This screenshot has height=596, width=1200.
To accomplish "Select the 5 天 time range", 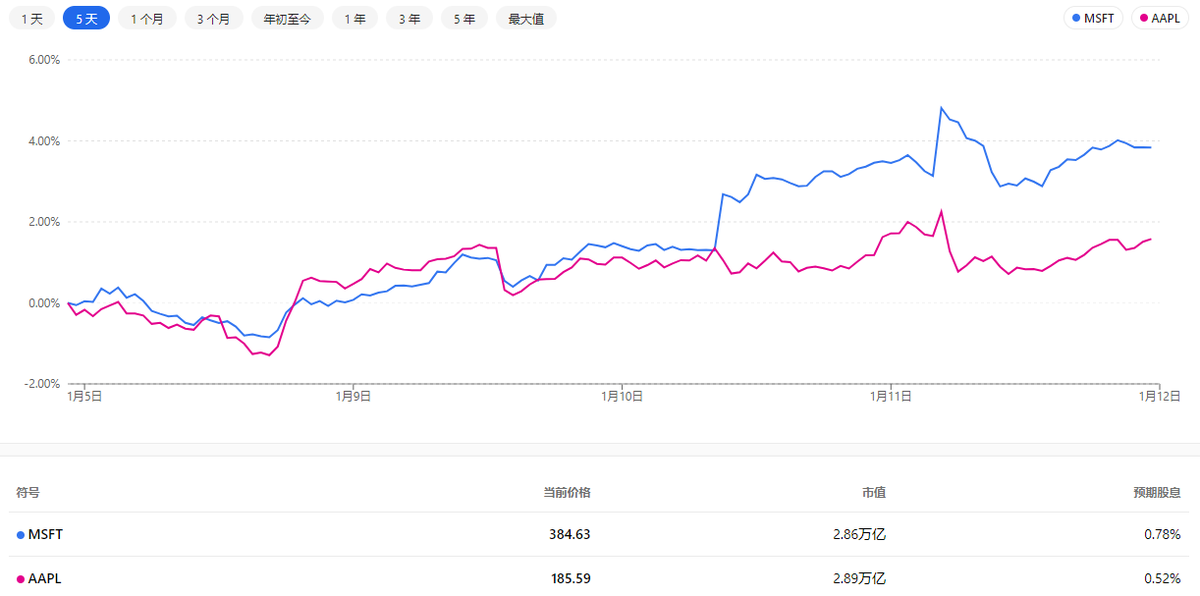I will click(x=86, y=18).
